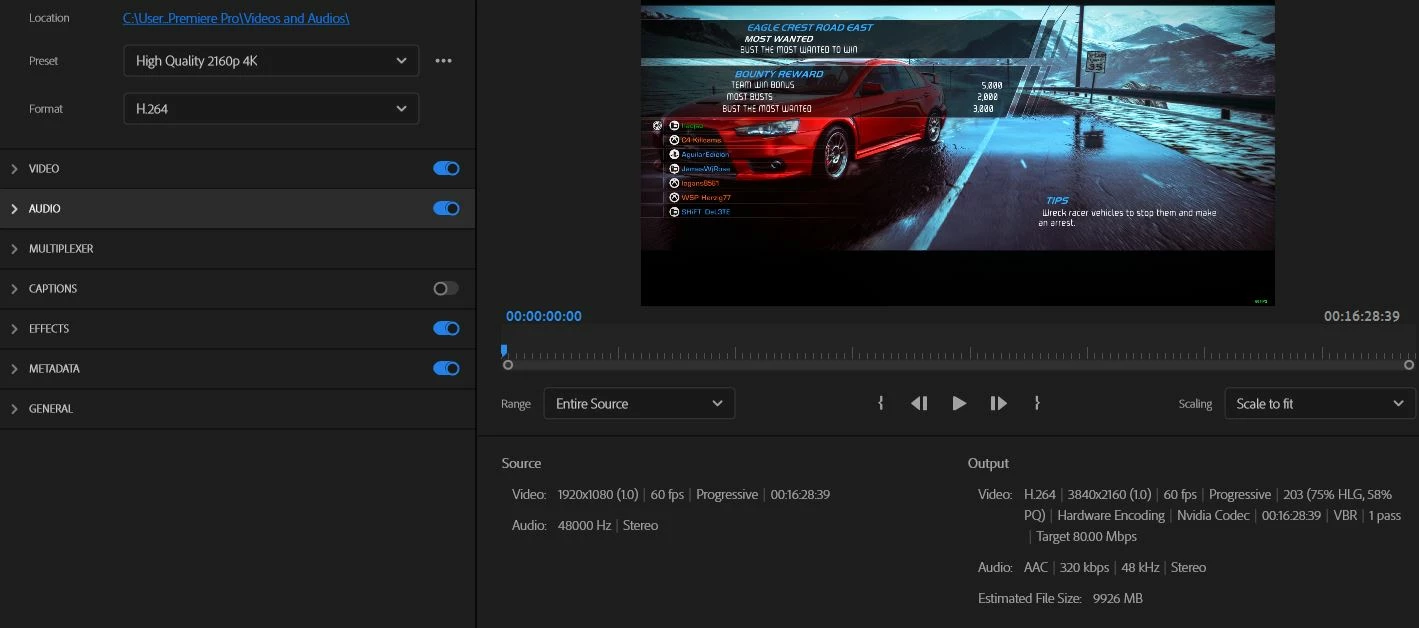Toggle the EFFECTS switch

click(446, 329)
